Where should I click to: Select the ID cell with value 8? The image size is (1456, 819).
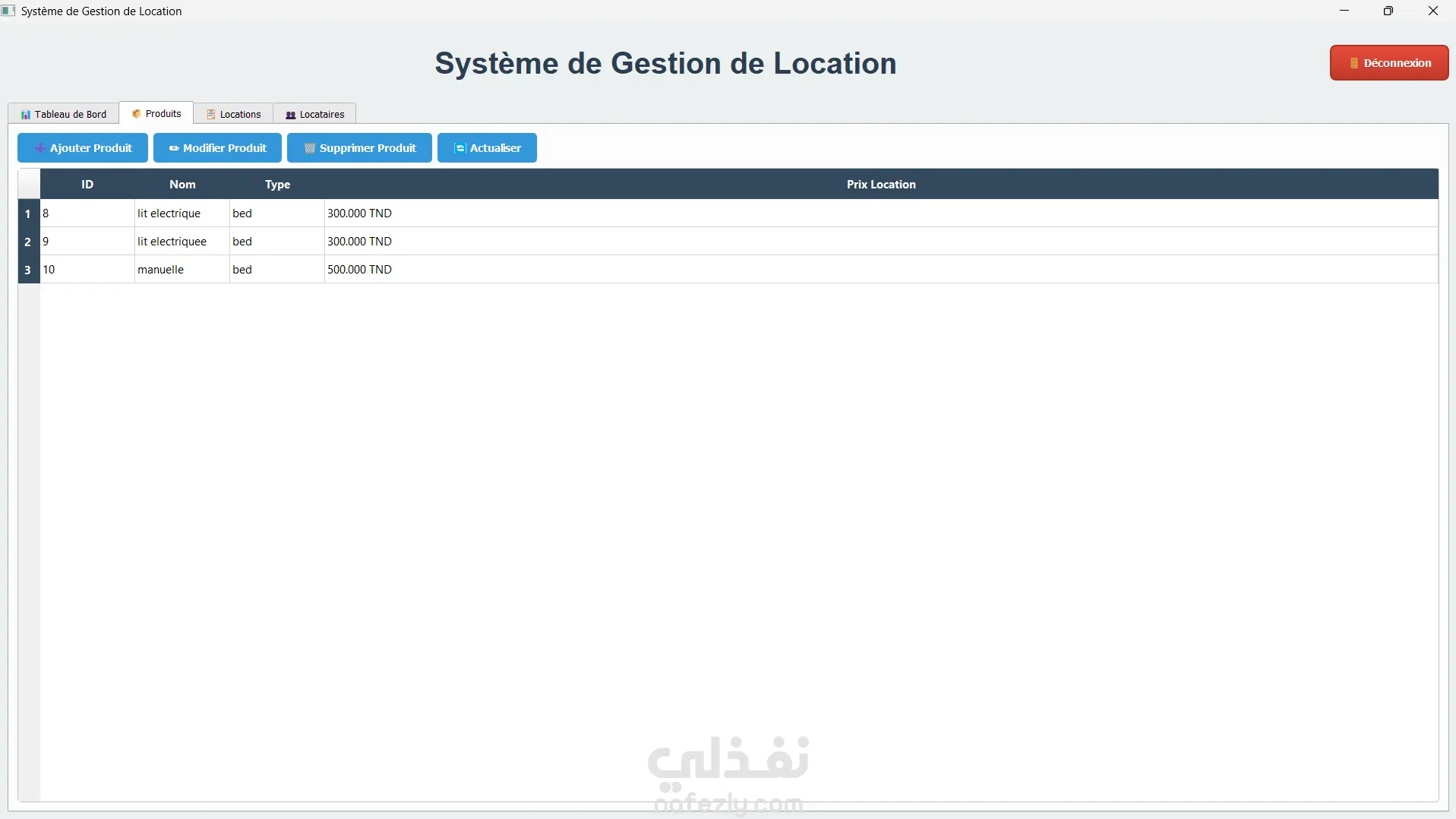(x=87, y=213)
